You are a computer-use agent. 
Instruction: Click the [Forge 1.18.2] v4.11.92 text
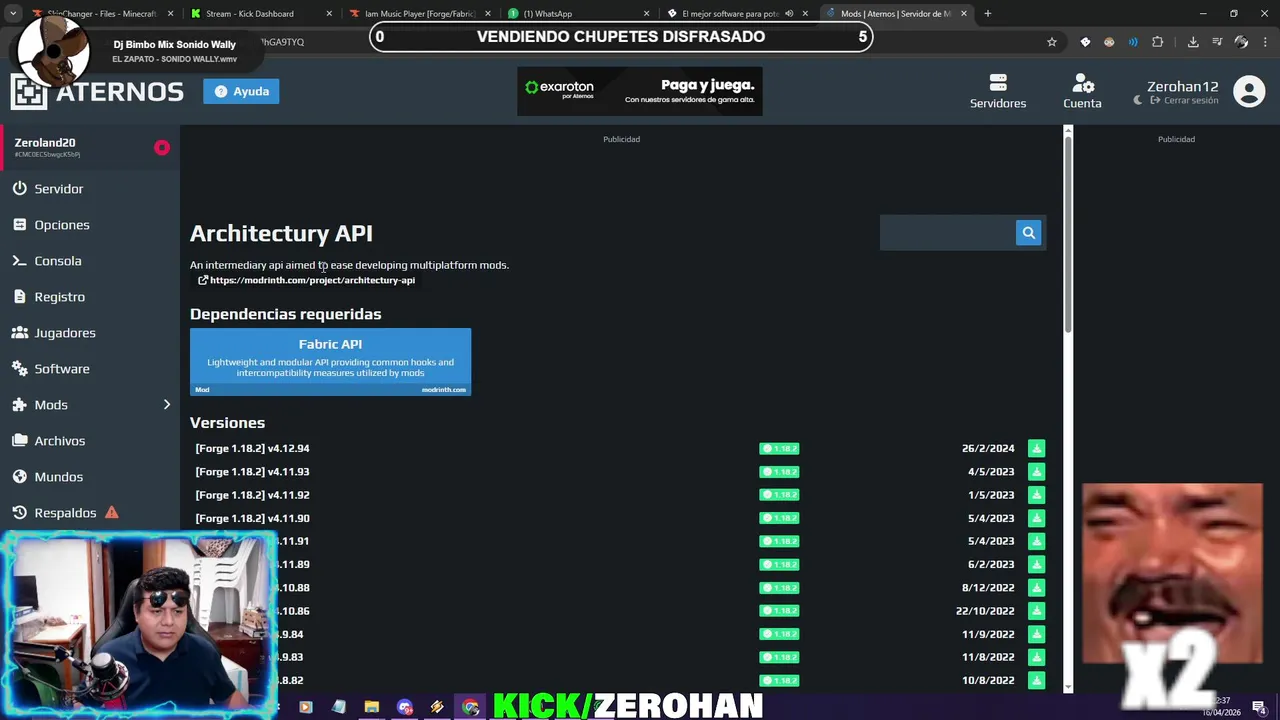tap(252, 495)
